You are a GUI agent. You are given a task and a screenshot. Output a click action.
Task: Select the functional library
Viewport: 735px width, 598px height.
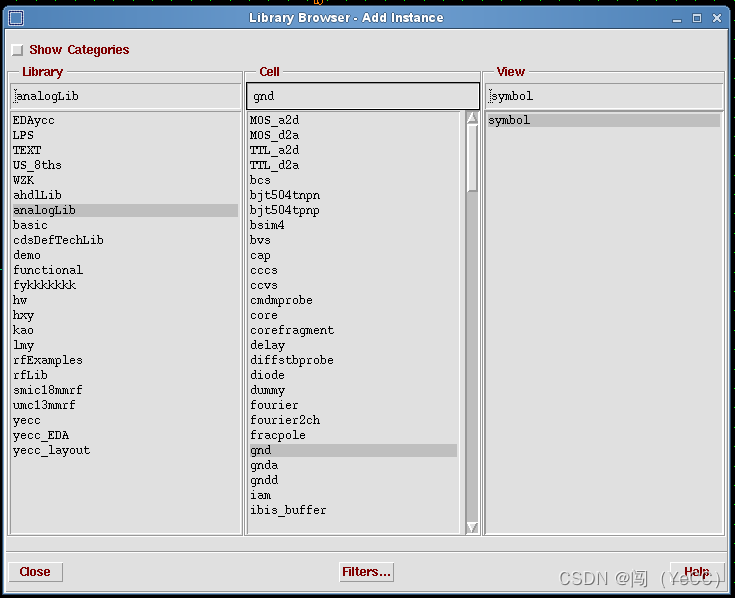tap(48, 270)
